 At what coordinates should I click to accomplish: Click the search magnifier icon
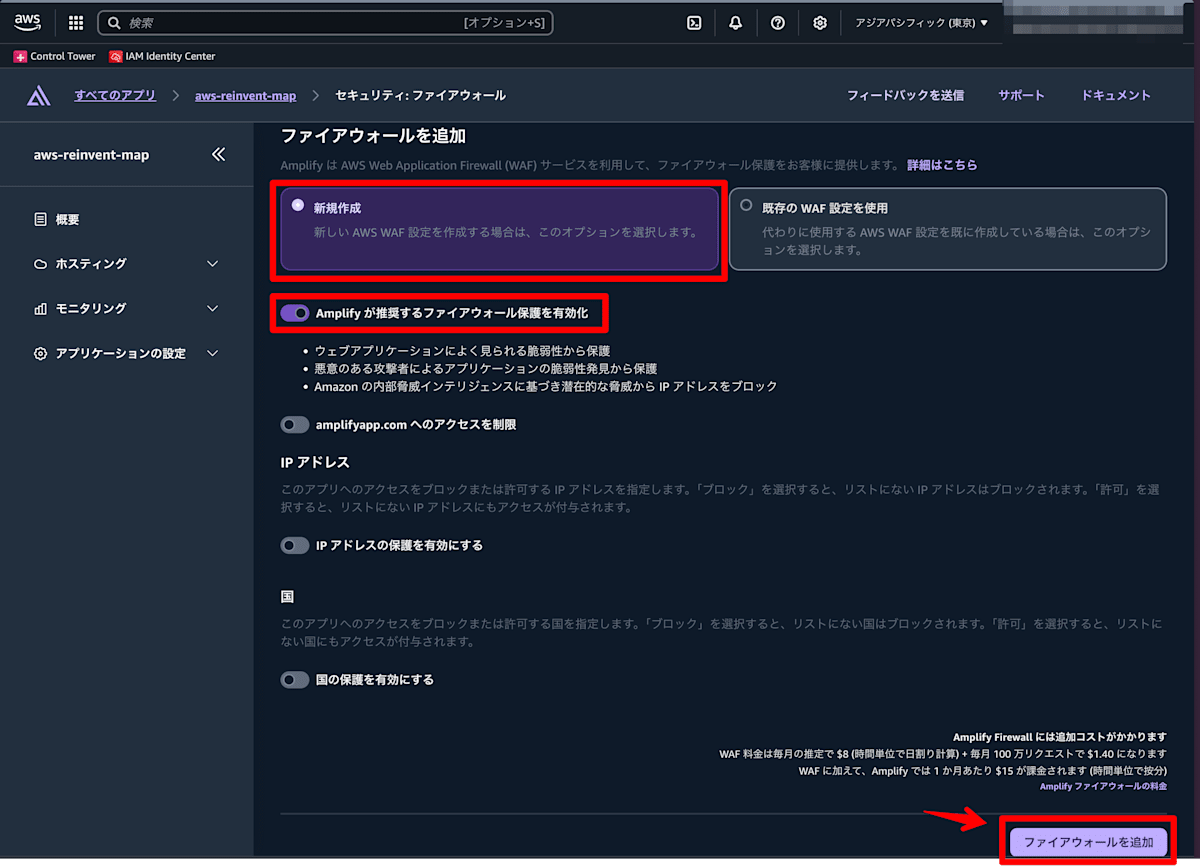pyautogui.click(x=114, y=23)
